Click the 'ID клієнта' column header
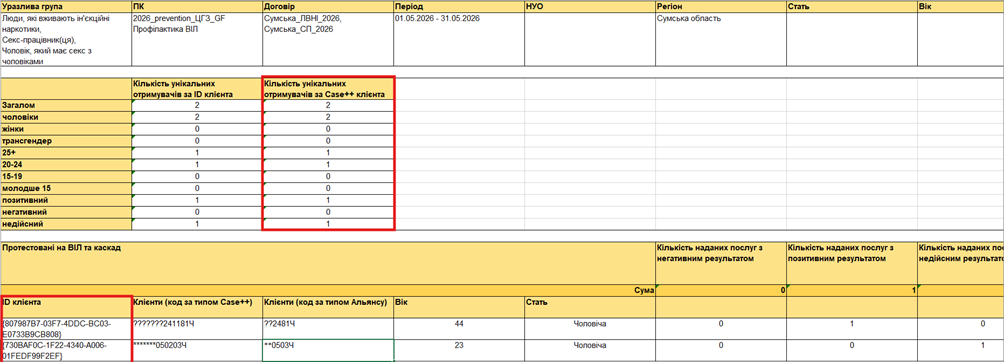This screenshot has height=362, width=1004. click(x=66, y=307)
